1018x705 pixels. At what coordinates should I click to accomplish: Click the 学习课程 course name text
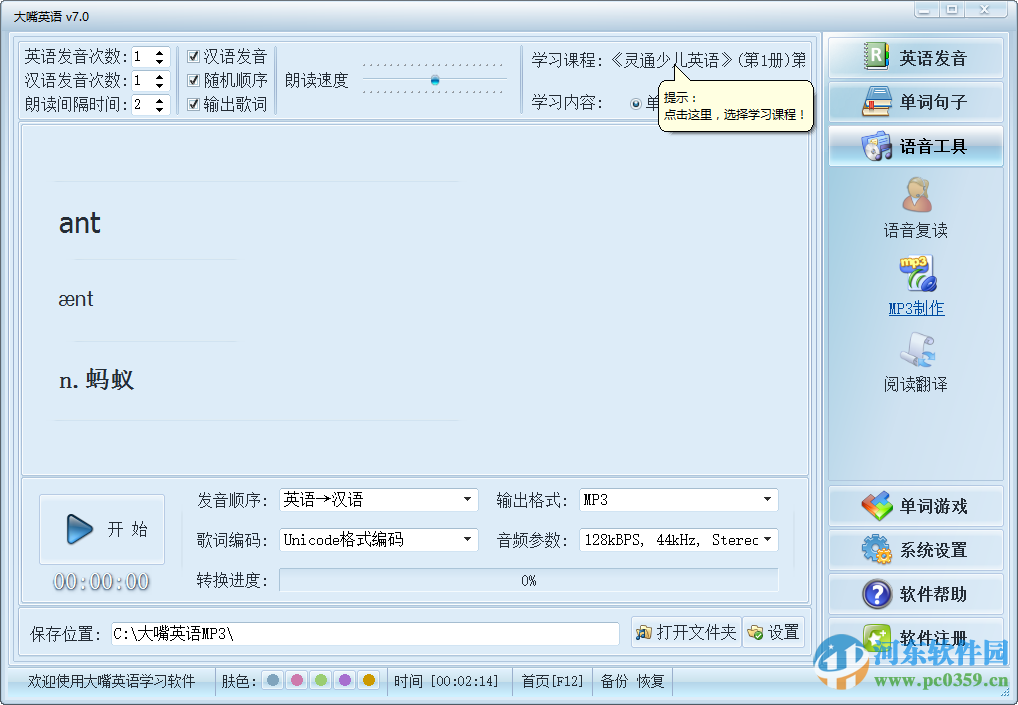coord(708,60)
